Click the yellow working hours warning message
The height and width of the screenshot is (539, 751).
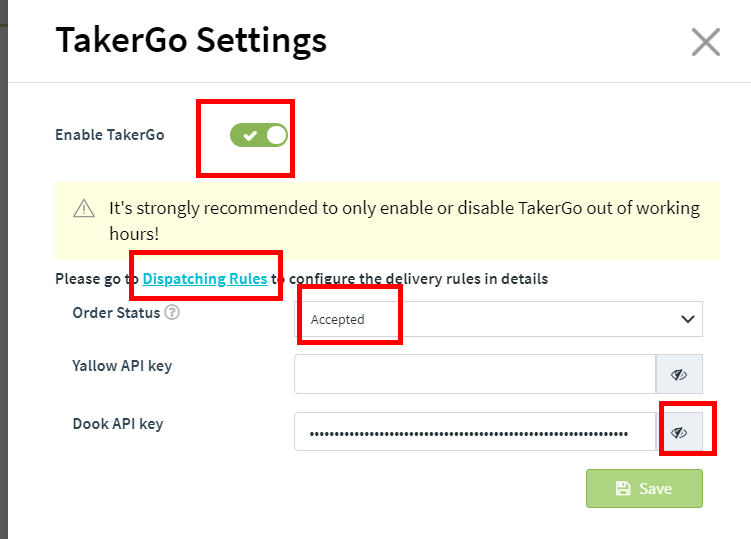tap(387, 221)
